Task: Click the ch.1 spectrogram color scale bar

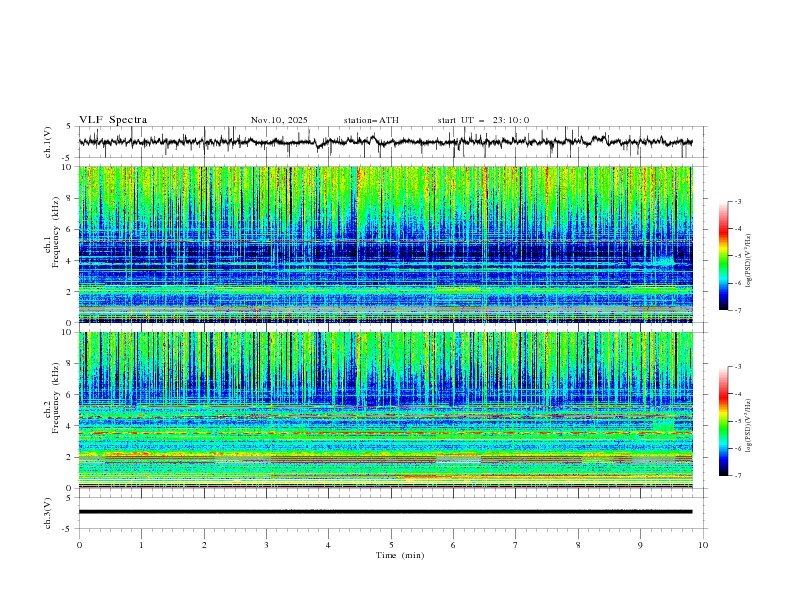Action: click(x=723, y=256)
